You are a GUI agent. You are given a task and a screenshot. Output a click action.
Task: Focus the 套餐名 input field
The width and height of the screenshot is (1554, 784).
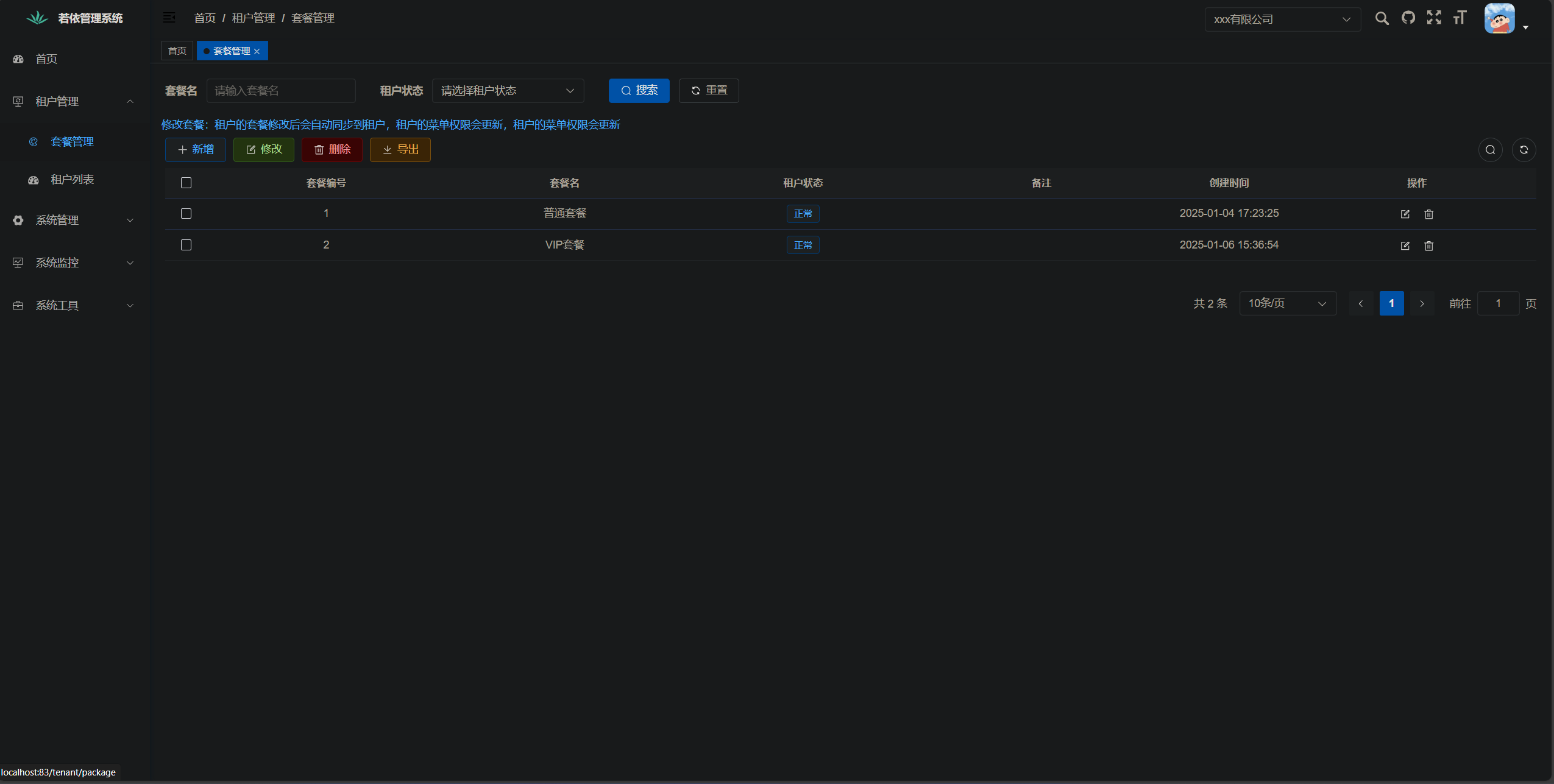click(x=281, y=91)
